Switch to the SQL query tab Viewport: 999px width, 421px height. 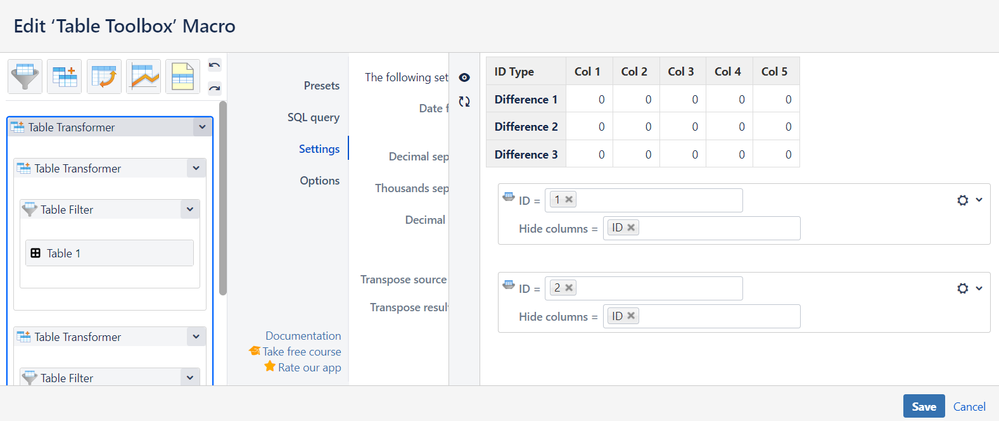pos(313,117)
